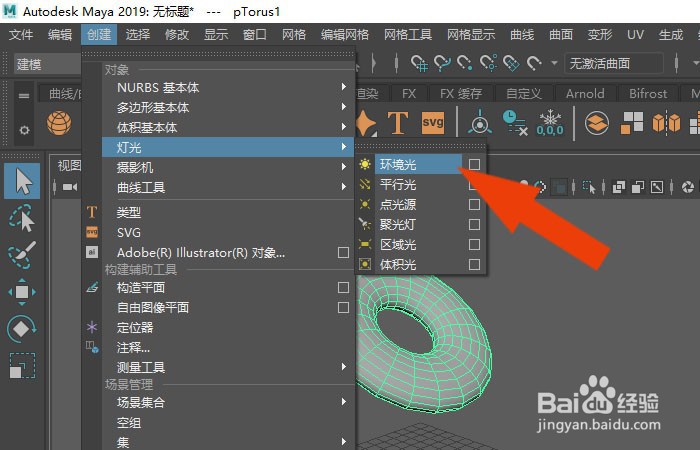Activate the Rotate tool

click(21, 329)
